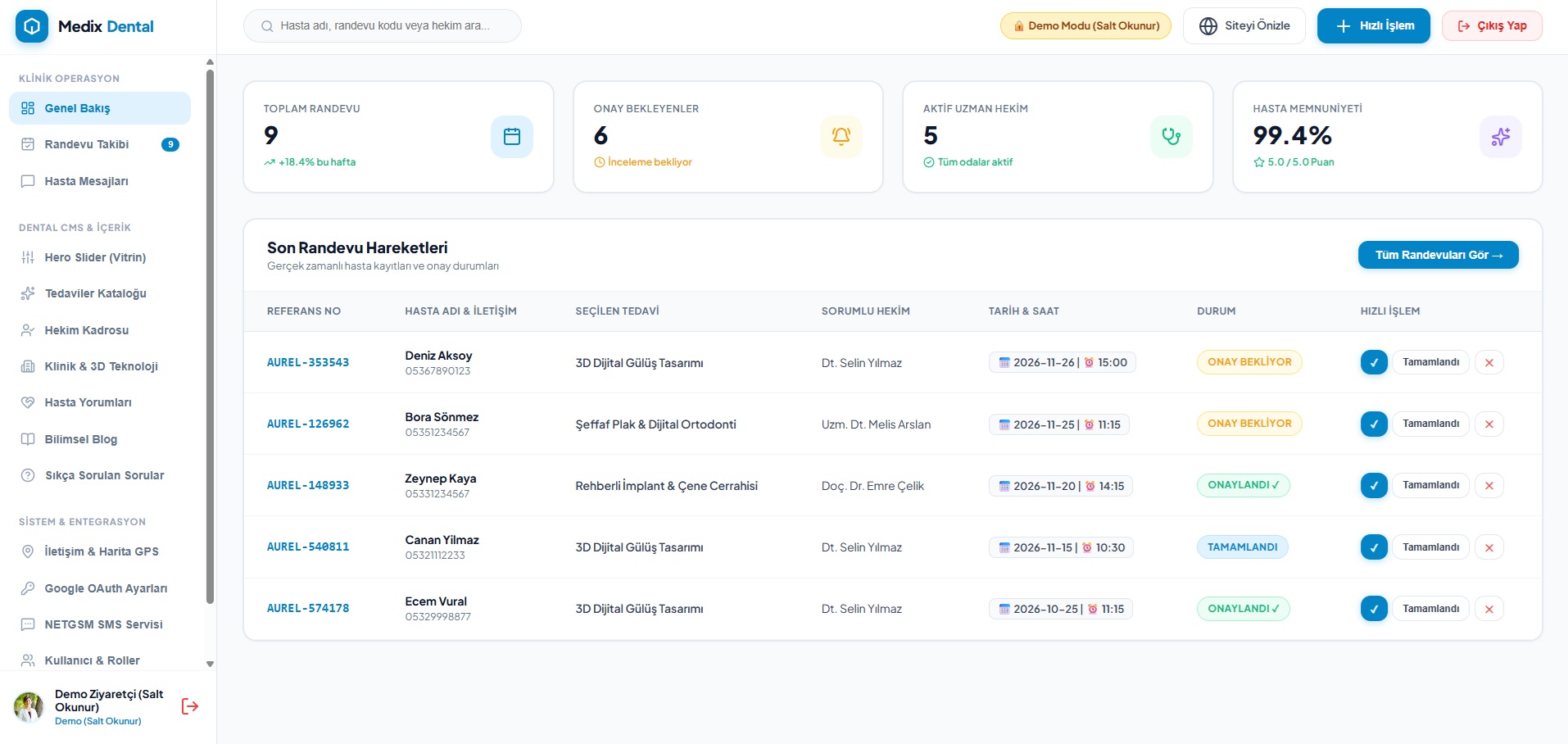Click the Çıkış Yap button

1492,25
